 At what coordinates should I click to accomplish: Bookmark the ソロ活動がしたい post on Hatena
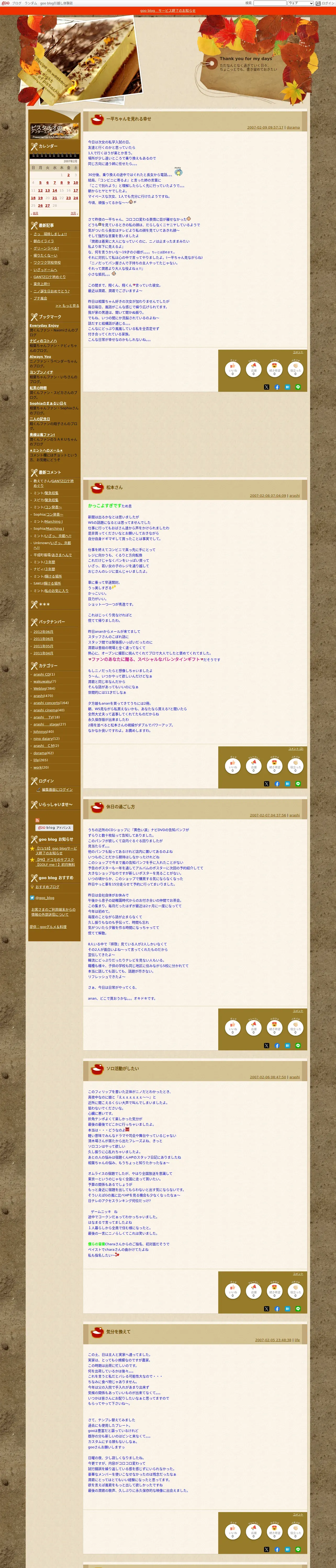[x=287, y=1309]
